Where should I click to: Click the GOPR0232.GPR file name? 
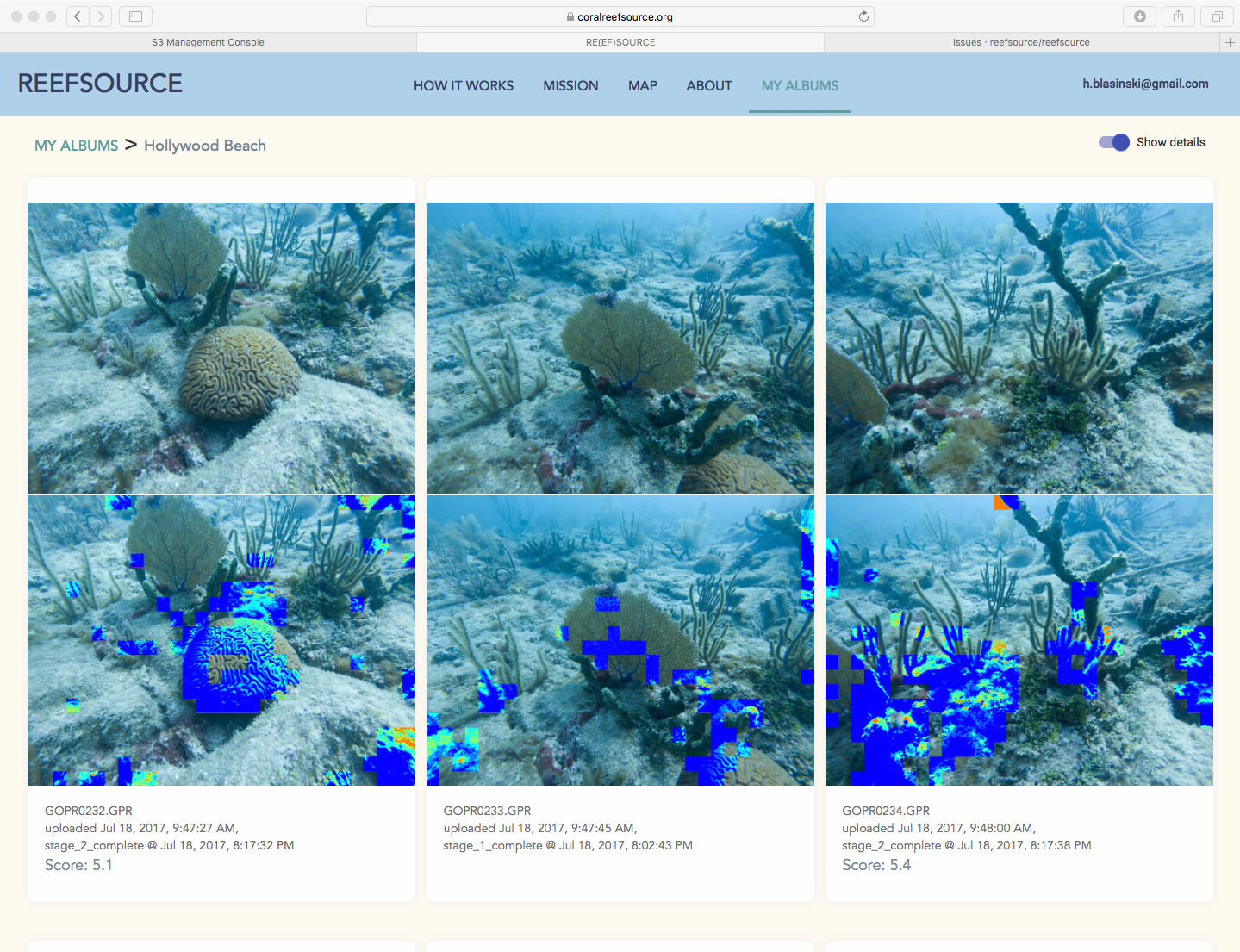[x=89, y=811]
